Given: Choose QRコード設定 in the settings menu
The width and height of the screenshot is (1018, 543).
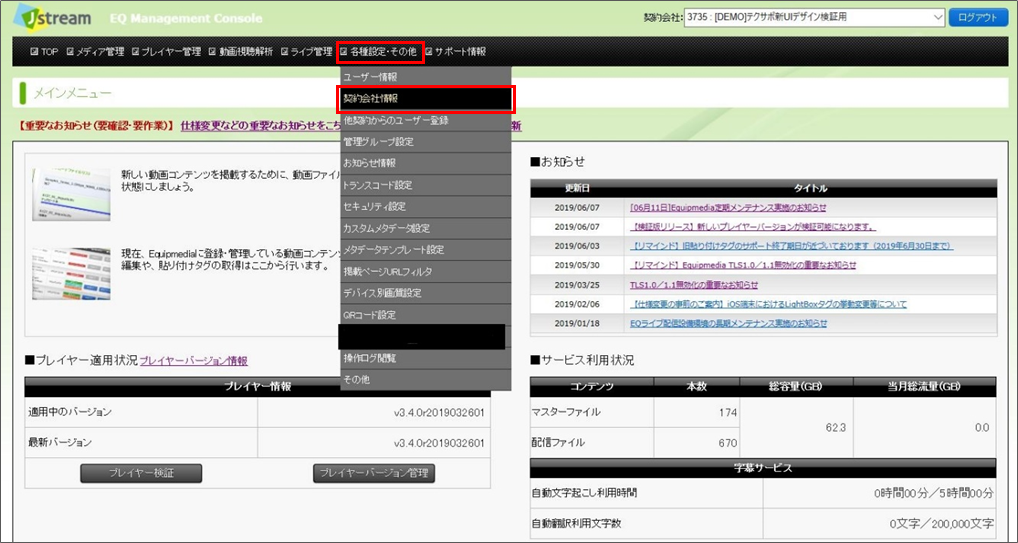Looking at the screenshot, I should (x=426, y=315).
